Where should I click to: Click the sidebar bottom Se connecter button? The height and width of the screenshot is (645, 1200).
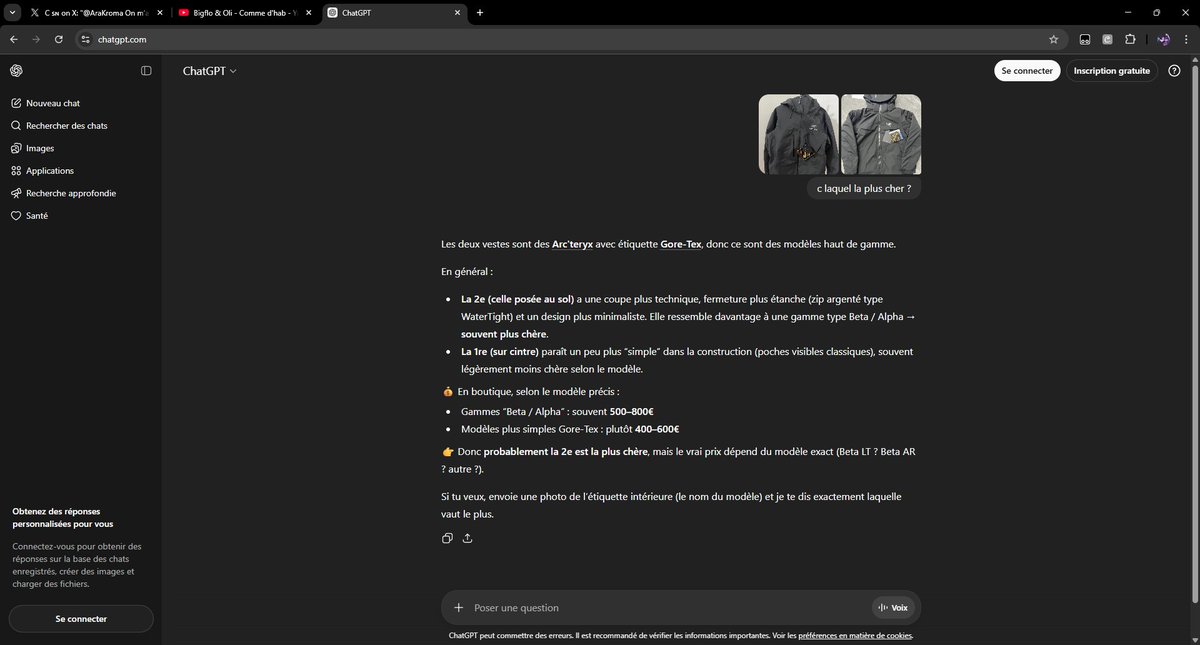point(81,619)
